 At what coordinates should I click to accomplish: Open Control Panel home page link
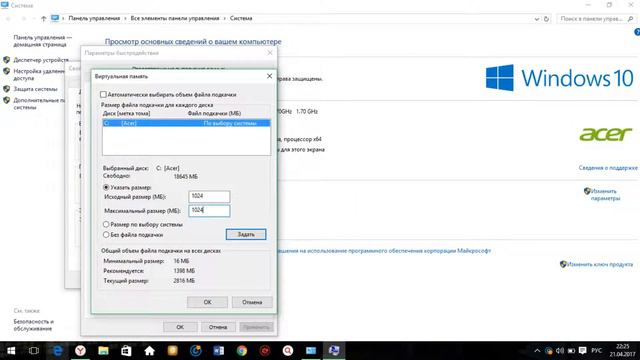pyautogui.click(x=42, y=41)
